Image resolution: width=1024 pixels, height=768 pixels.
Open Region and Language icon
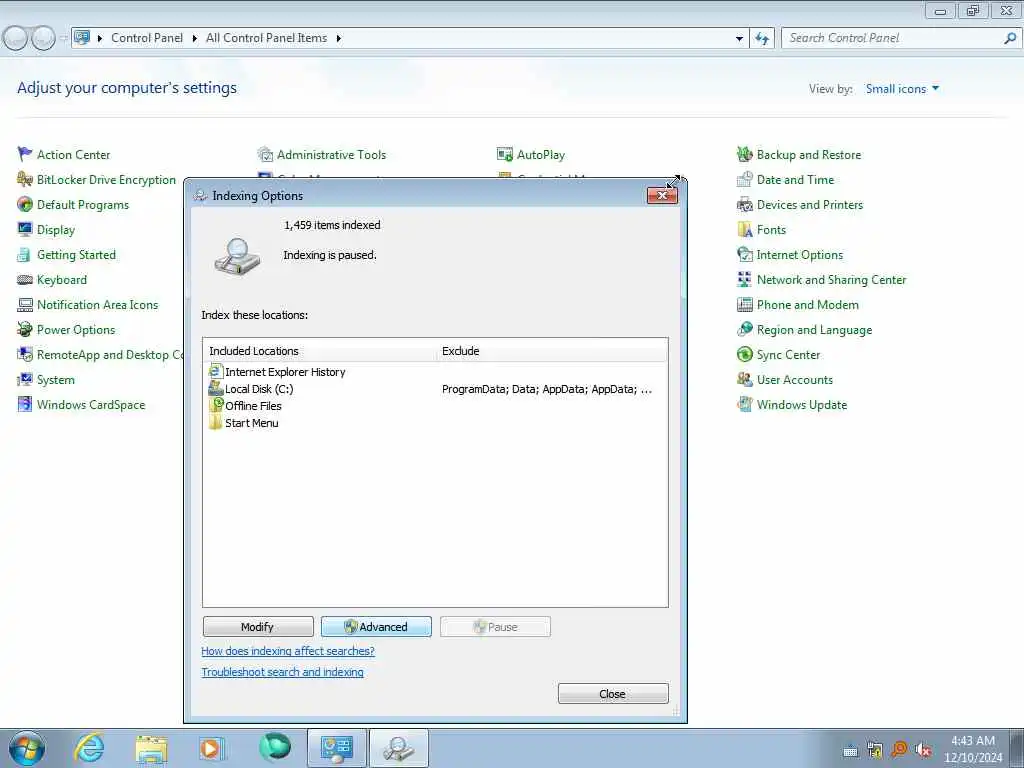(744, 329)
